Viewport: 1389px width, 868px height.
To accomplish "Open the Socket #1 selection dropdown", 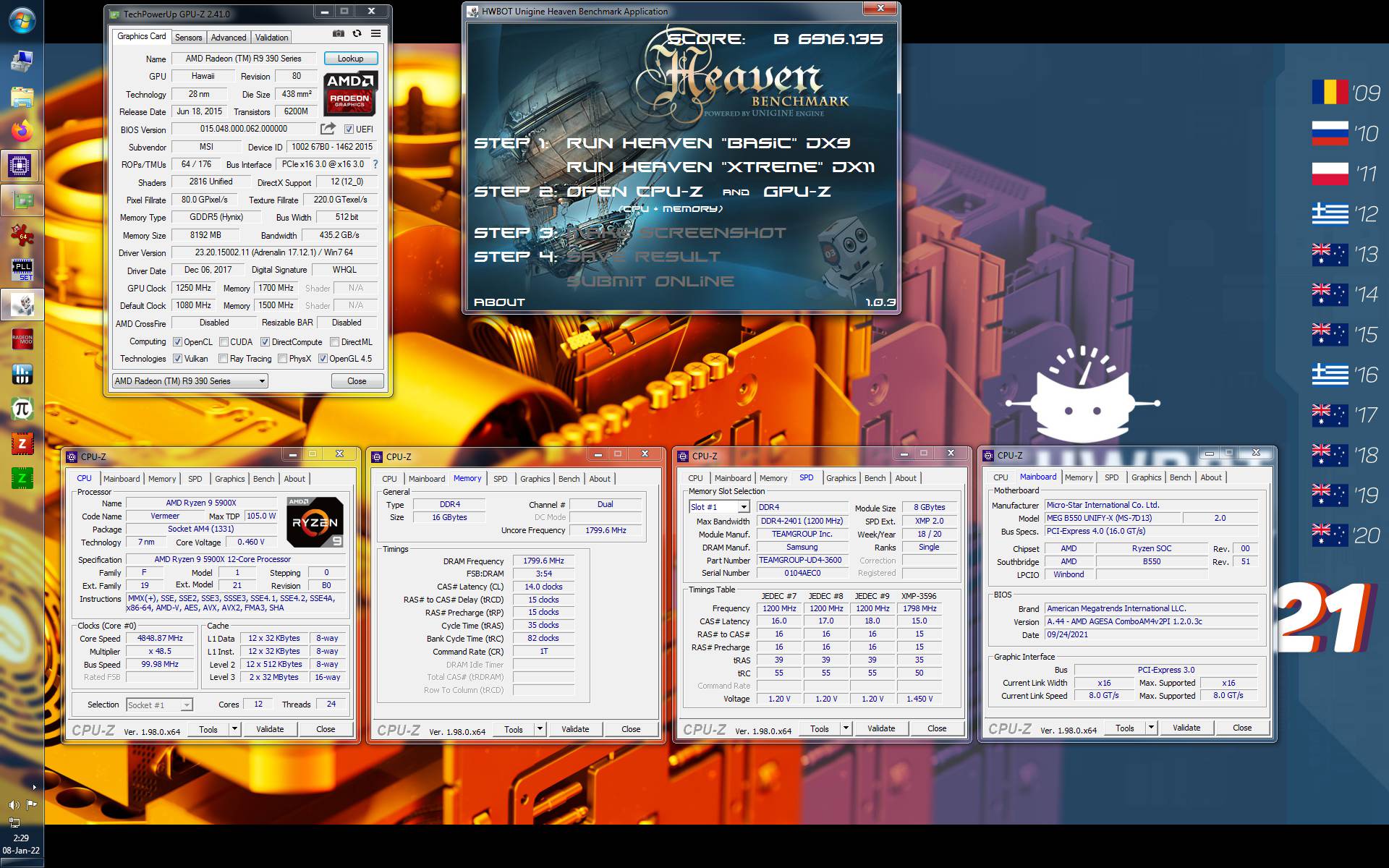I will pos(159,705).
